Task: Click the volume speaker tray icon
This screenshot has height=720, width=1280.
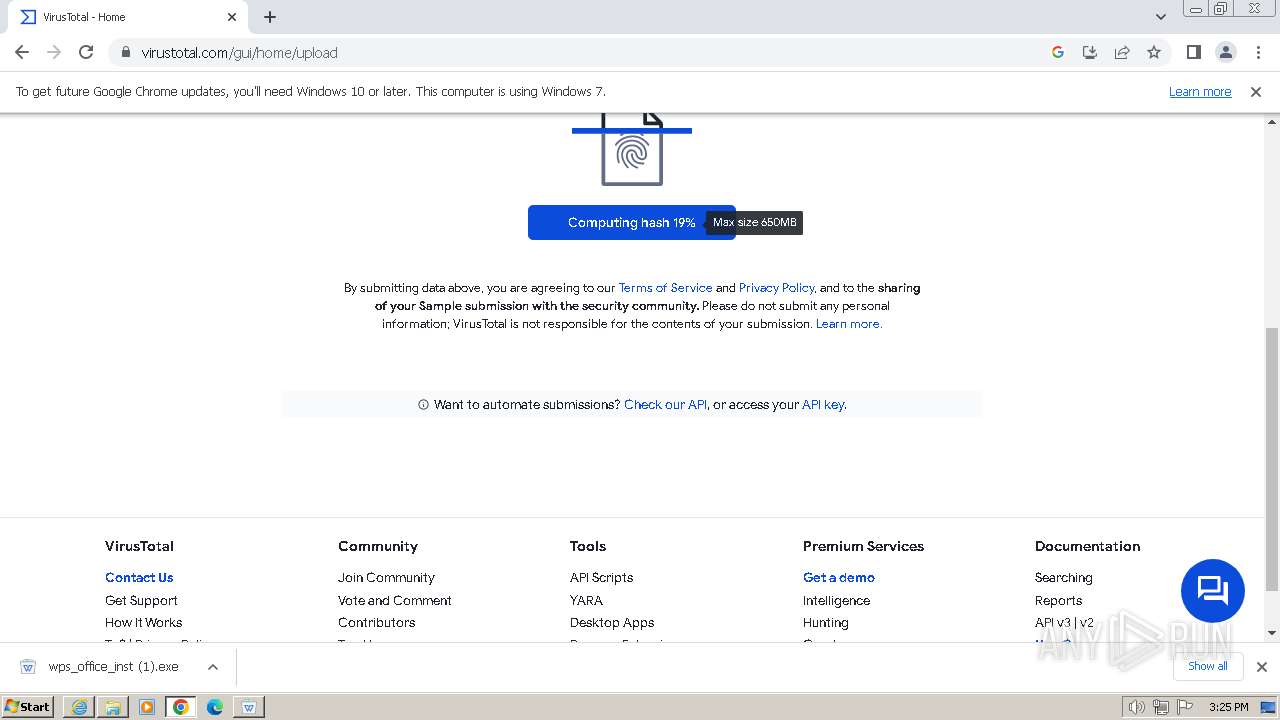Action: point(1136,707)
